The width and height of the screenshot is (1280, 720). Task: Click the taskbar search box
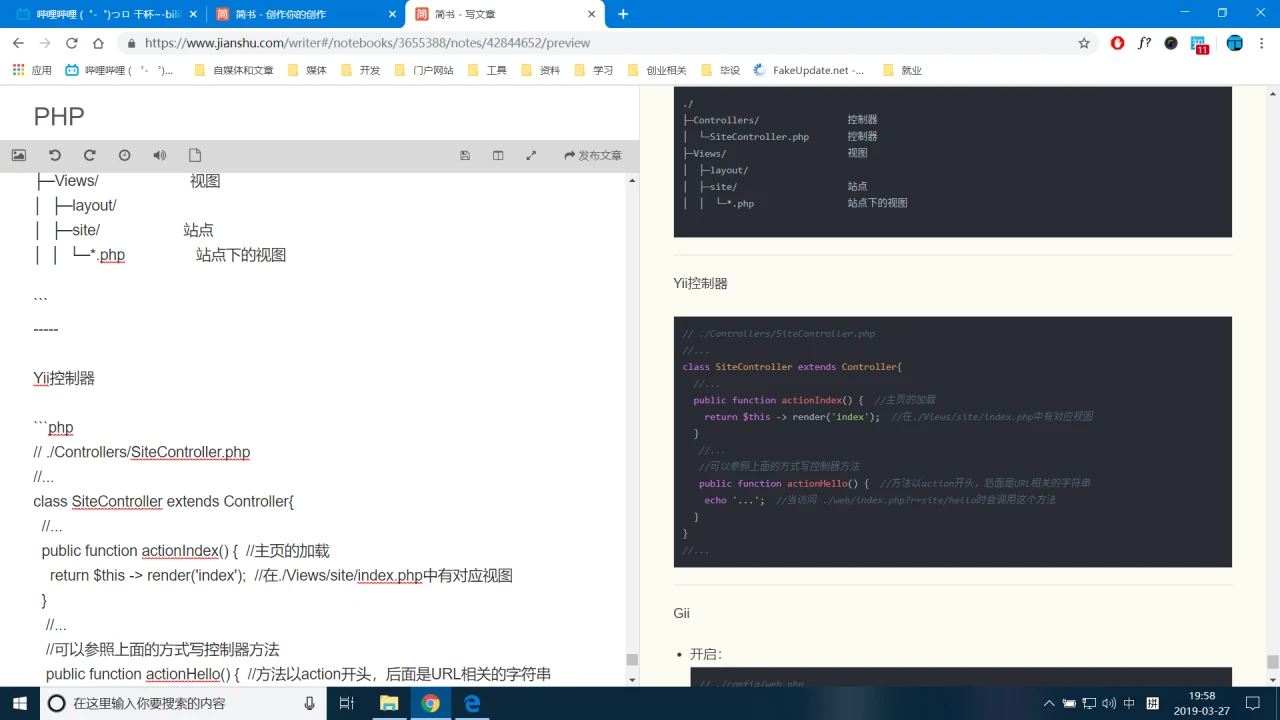click(182, 703)
